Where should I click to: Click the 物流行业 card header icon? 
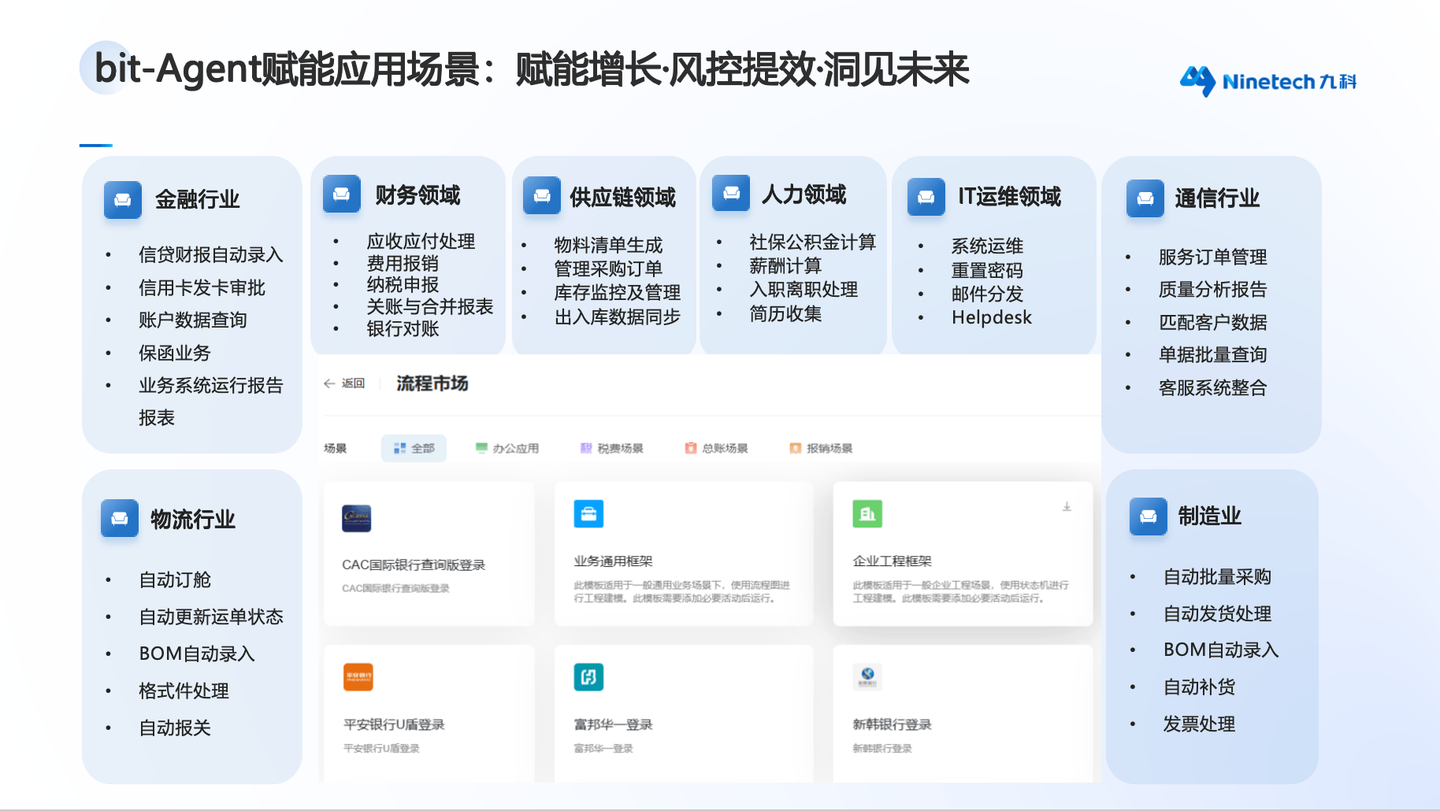click(119, 519)
